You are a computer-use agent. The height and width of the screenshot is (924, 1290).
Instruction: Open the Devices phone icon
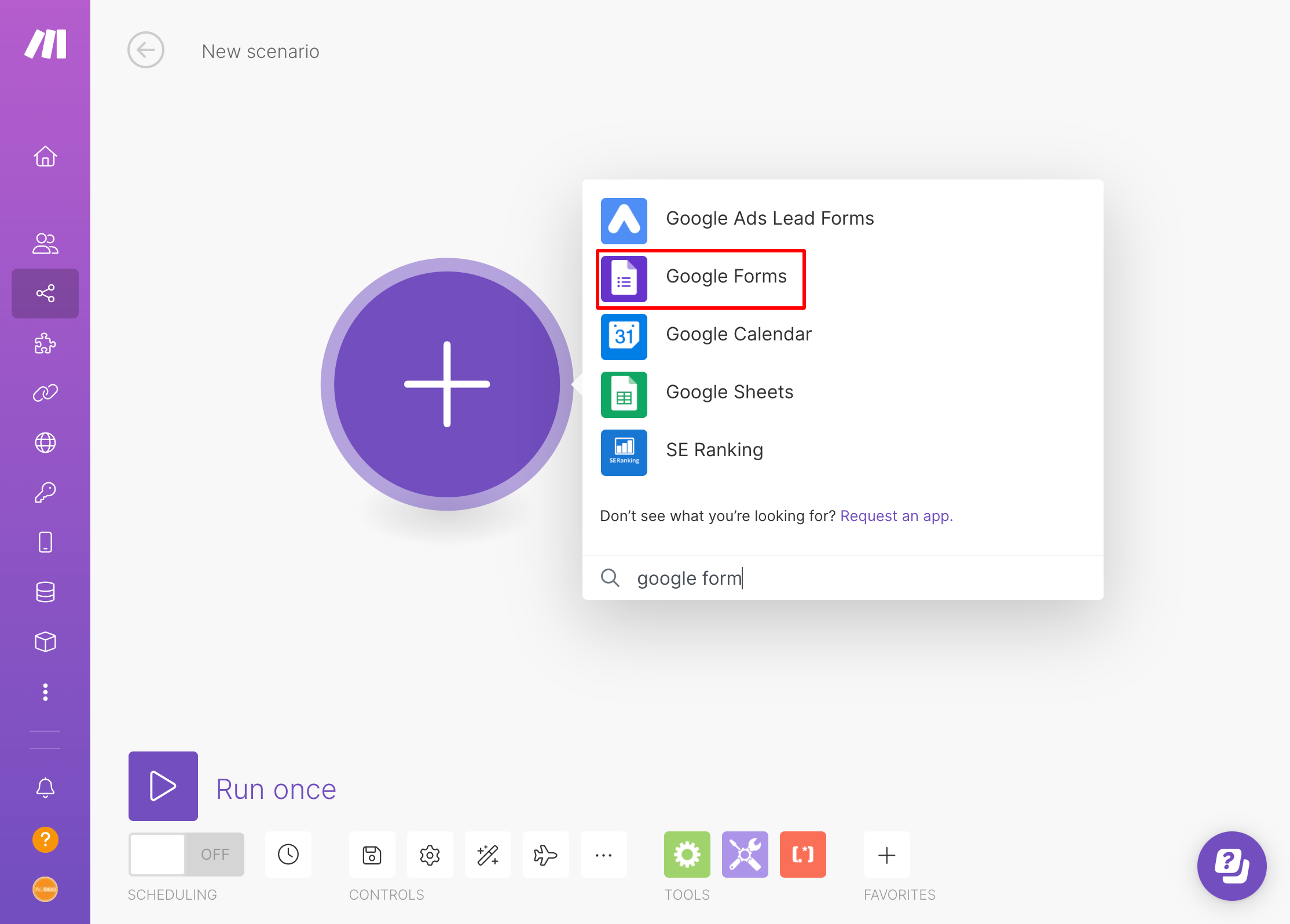(x=45, y=542)
